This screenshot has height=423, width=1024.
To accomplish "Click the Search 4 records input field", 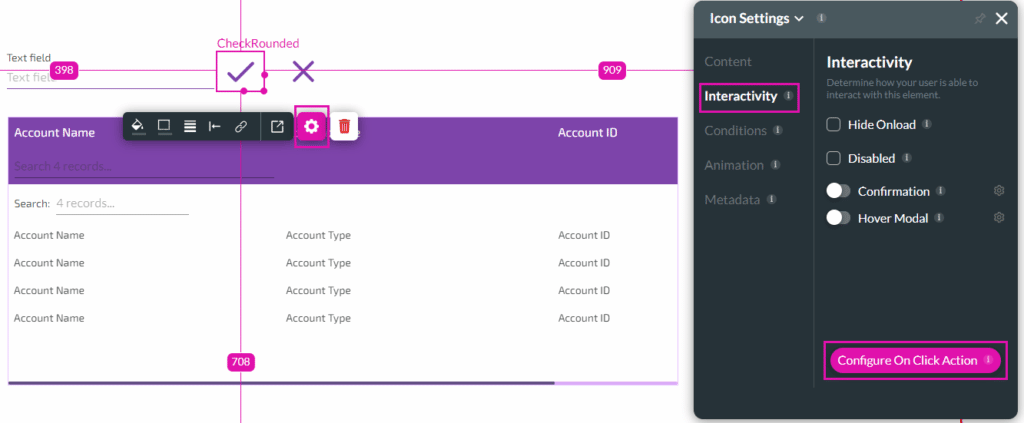I will 122,203.
